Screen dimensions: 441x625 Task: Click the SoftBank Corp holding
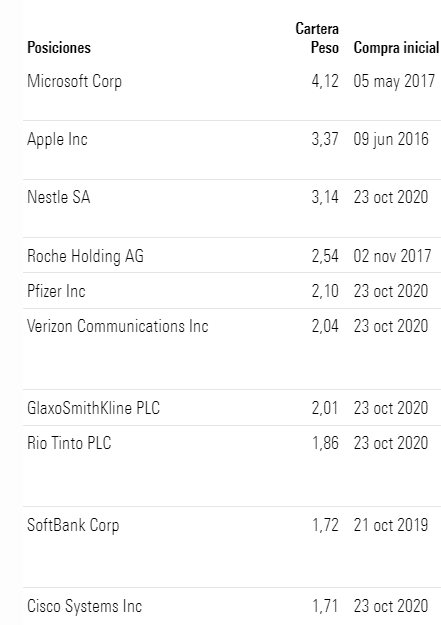click(73, 525)
